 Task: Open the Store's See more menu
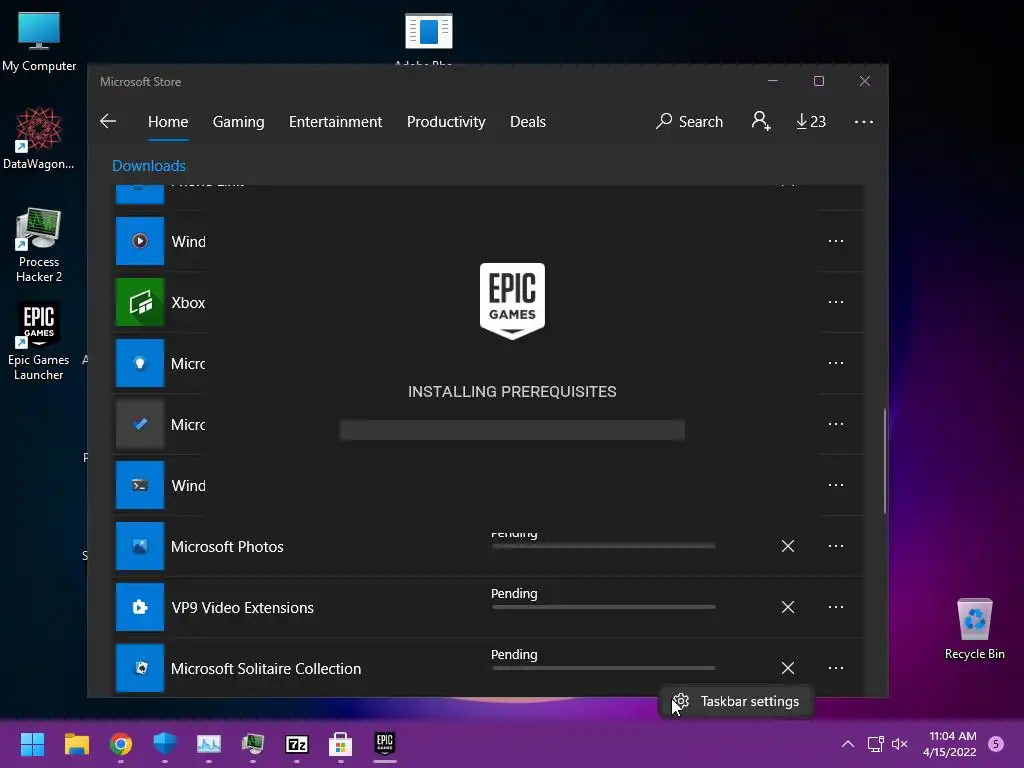tap(863, 121)
